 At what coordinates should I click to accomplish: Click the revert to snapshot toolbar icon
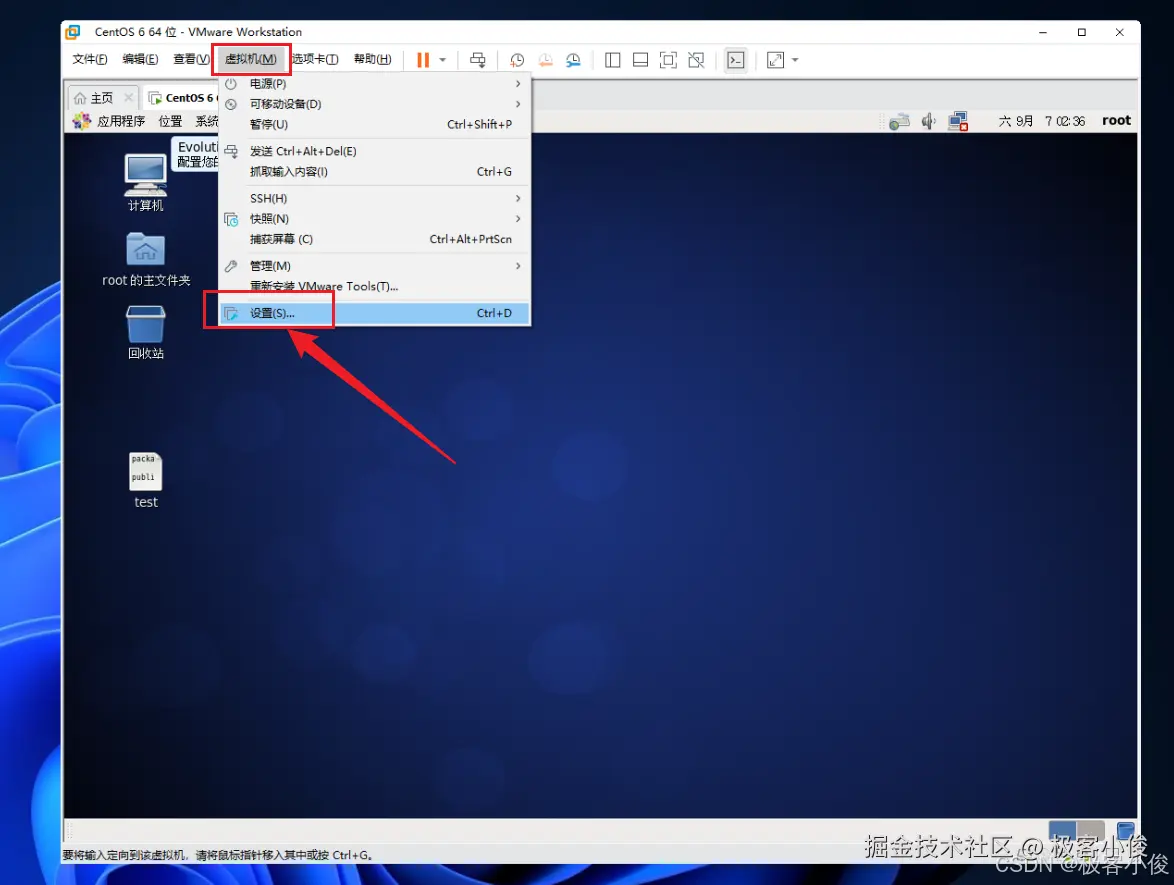click(545, 60)
